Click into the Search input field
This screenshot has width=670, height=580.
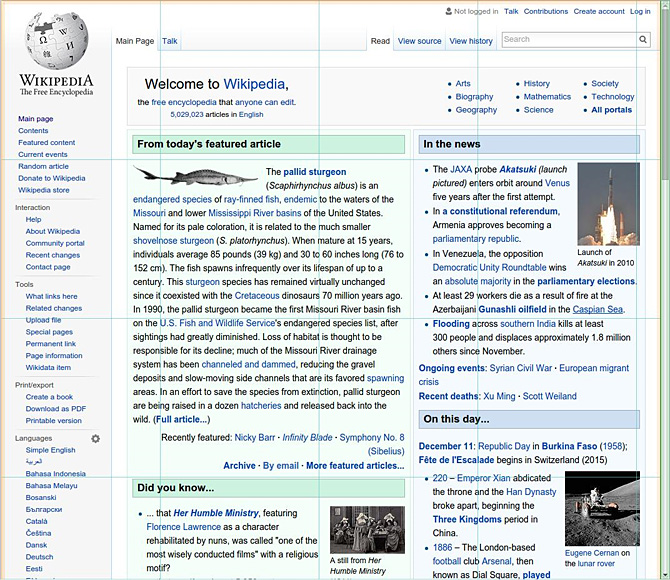[568, 40]
